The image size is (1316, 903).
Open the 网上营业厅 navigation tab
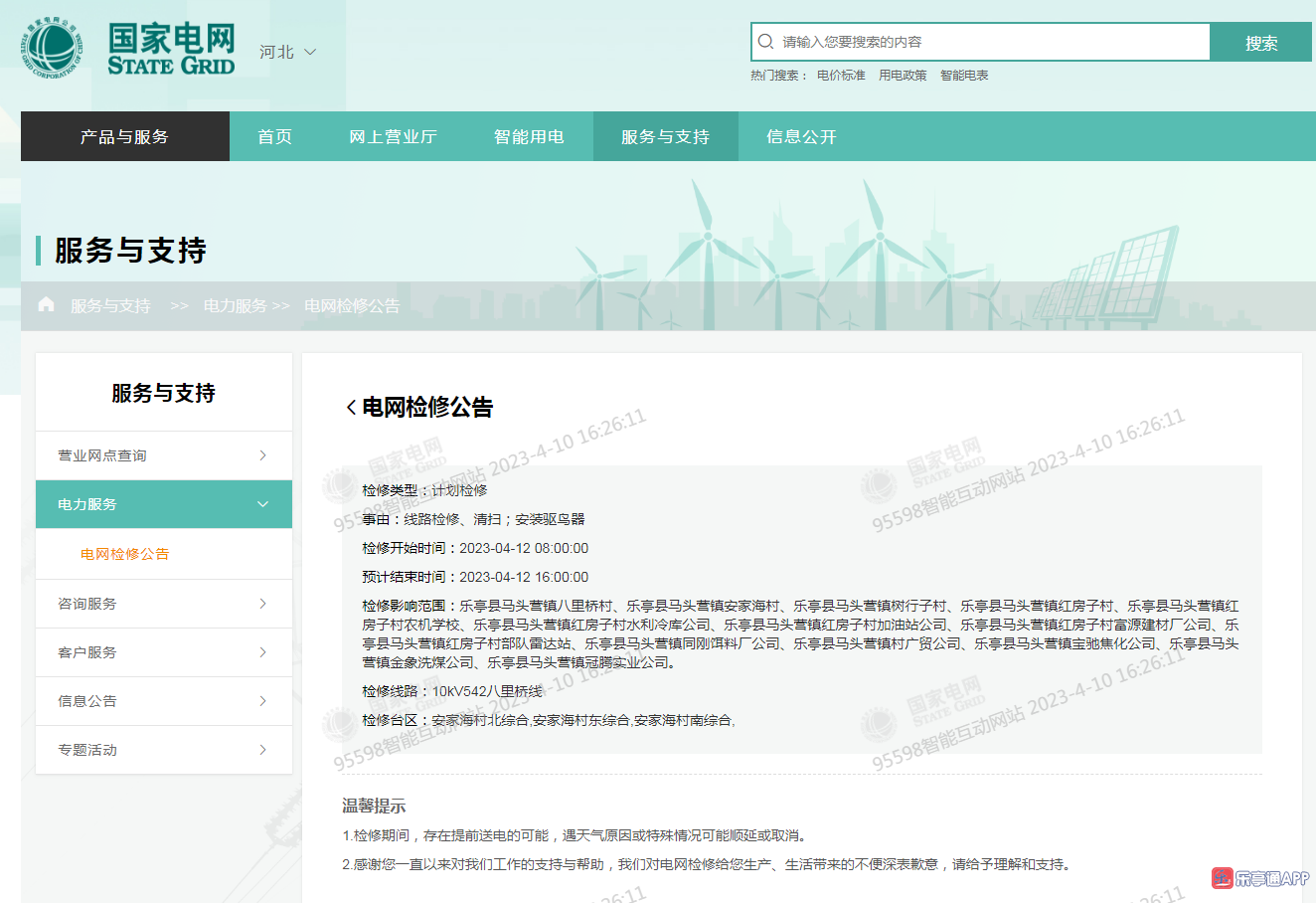[393, 137]
